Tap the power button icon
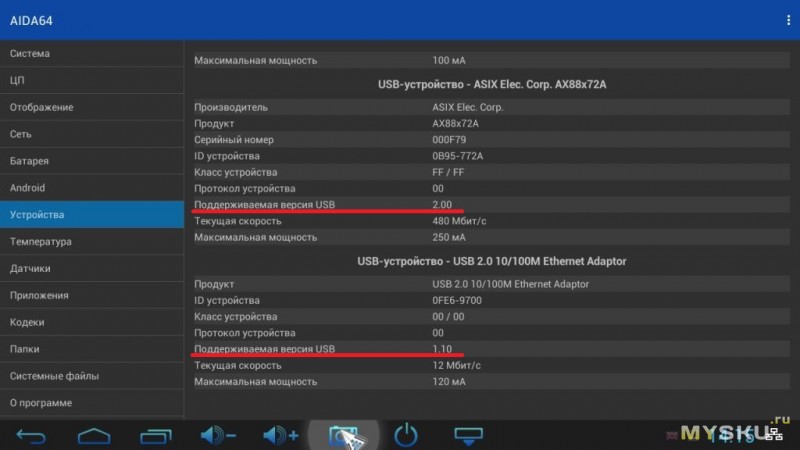 pos(406,435)
